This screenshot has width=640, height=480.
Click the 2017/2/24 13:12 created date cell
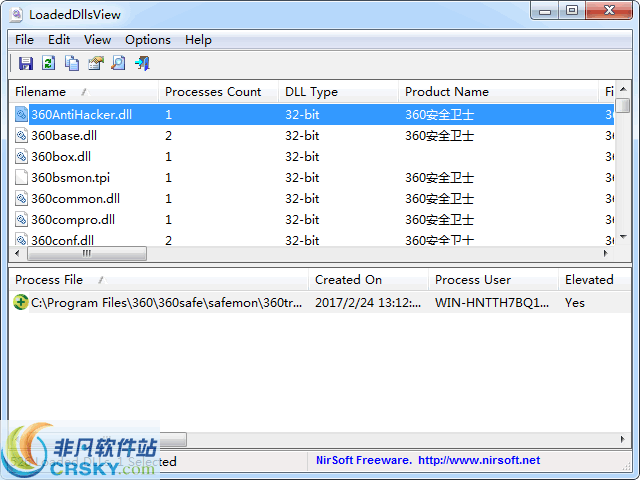point(368,302)
